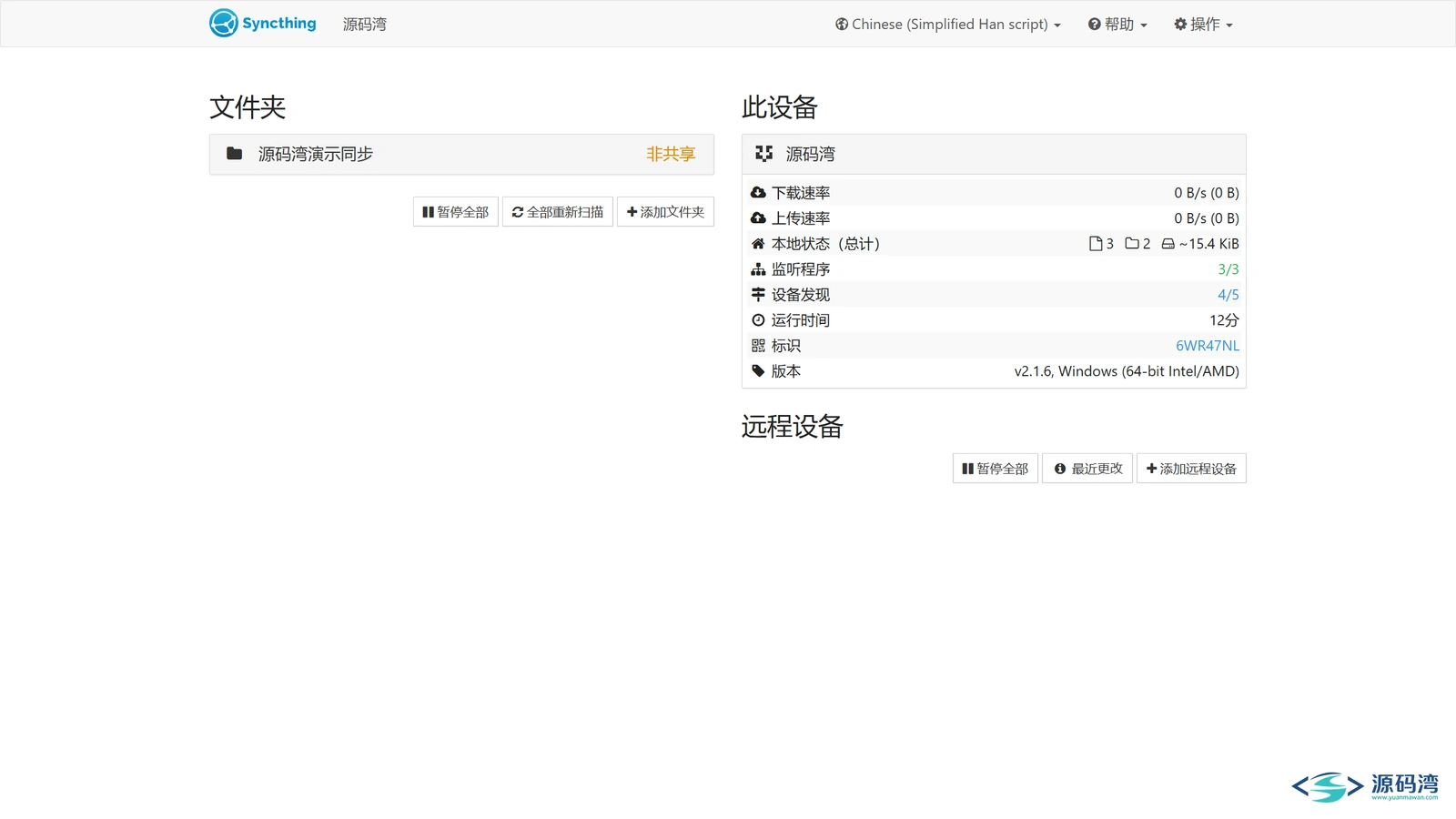Viewport: 1456px width, 819px height.
Task: Pause all remote devices with 暂停全部
Action: coord(996,469)
